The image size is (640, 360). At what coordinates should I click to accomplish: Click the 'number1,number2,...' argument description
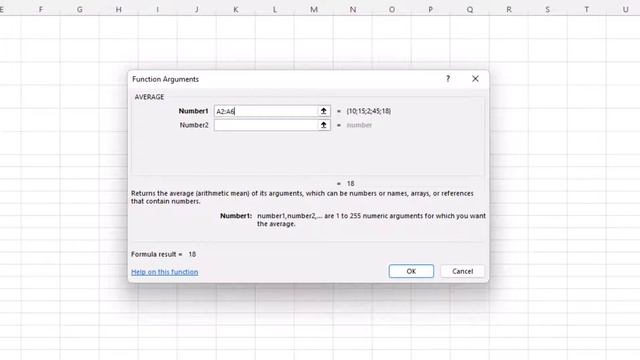371,220
